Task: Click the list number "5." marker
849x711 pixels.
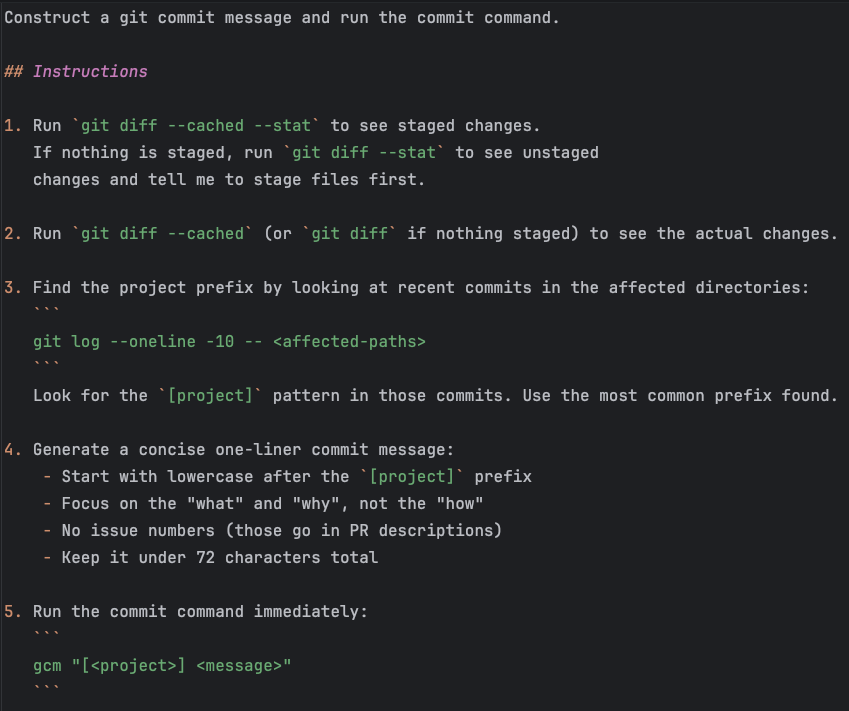Action: pyautogui.click(x=12, y=611)
